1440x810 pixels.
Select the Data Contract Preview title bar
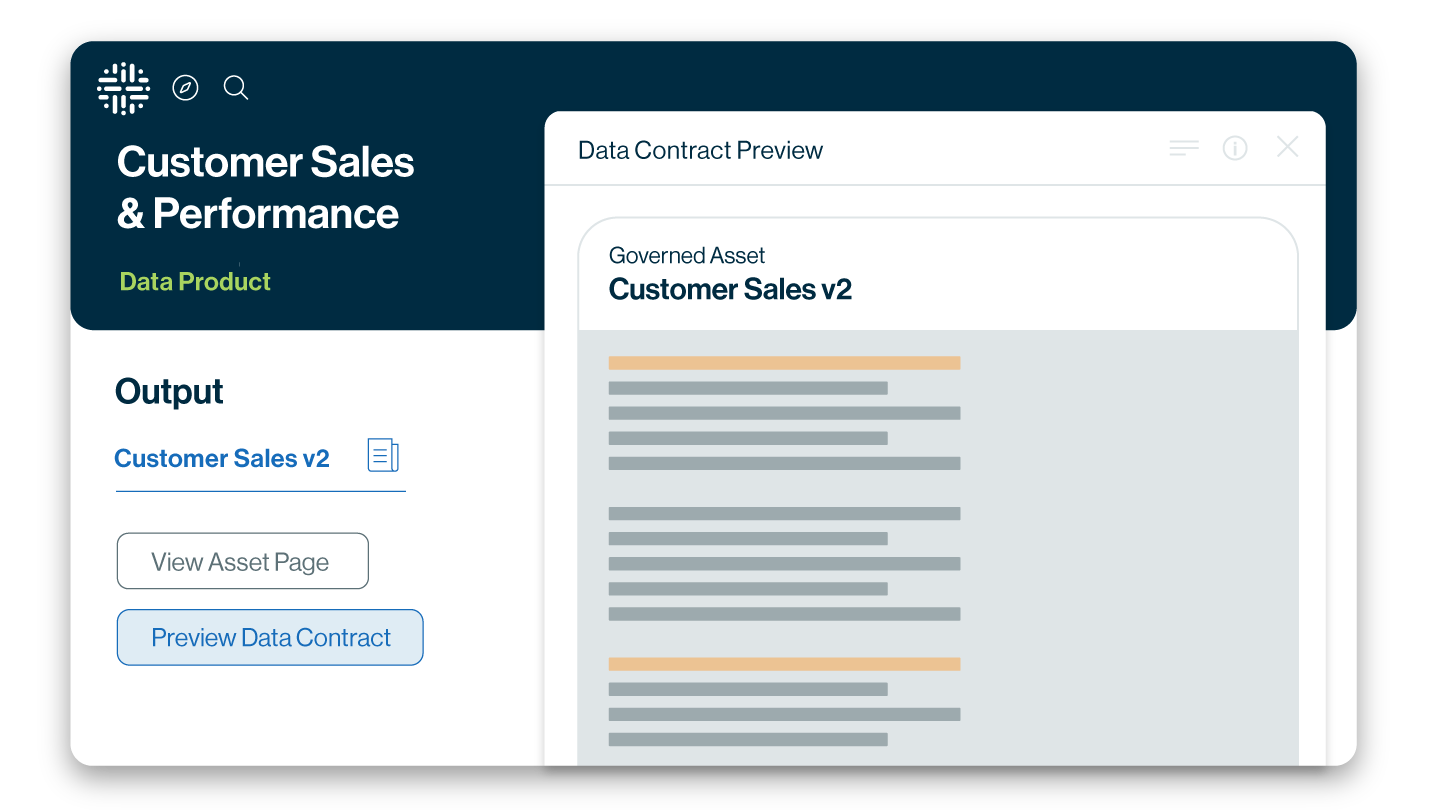700,150
